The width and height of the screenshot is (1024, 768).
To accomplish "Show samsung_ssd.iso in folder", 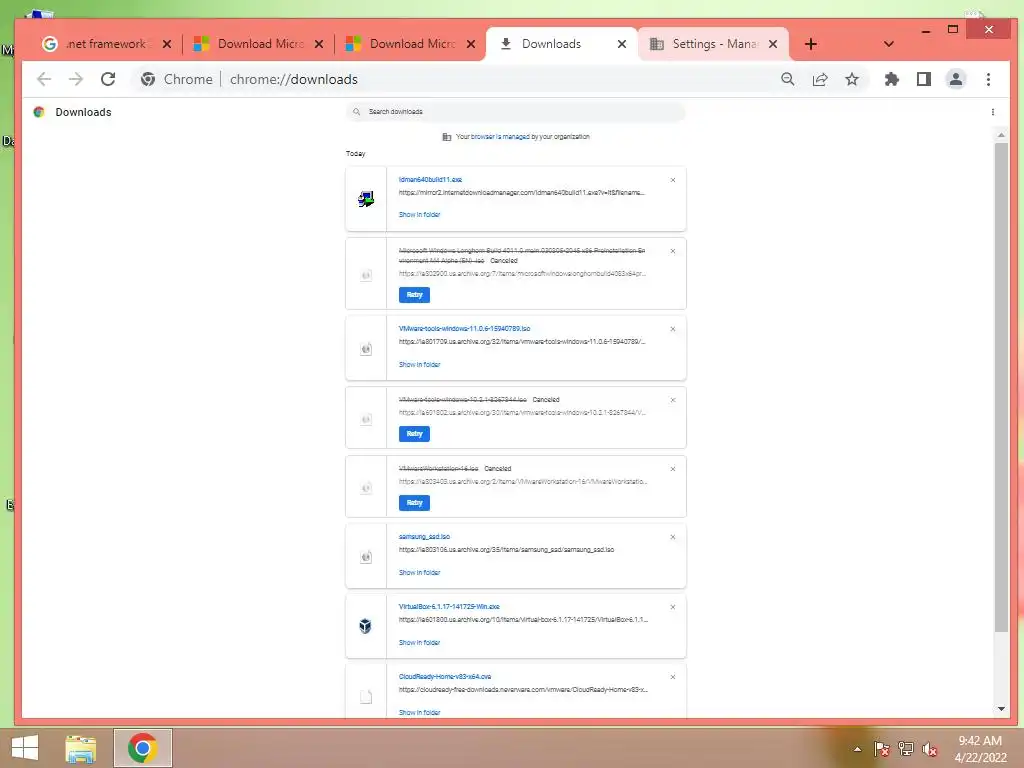I will (419, 572).
